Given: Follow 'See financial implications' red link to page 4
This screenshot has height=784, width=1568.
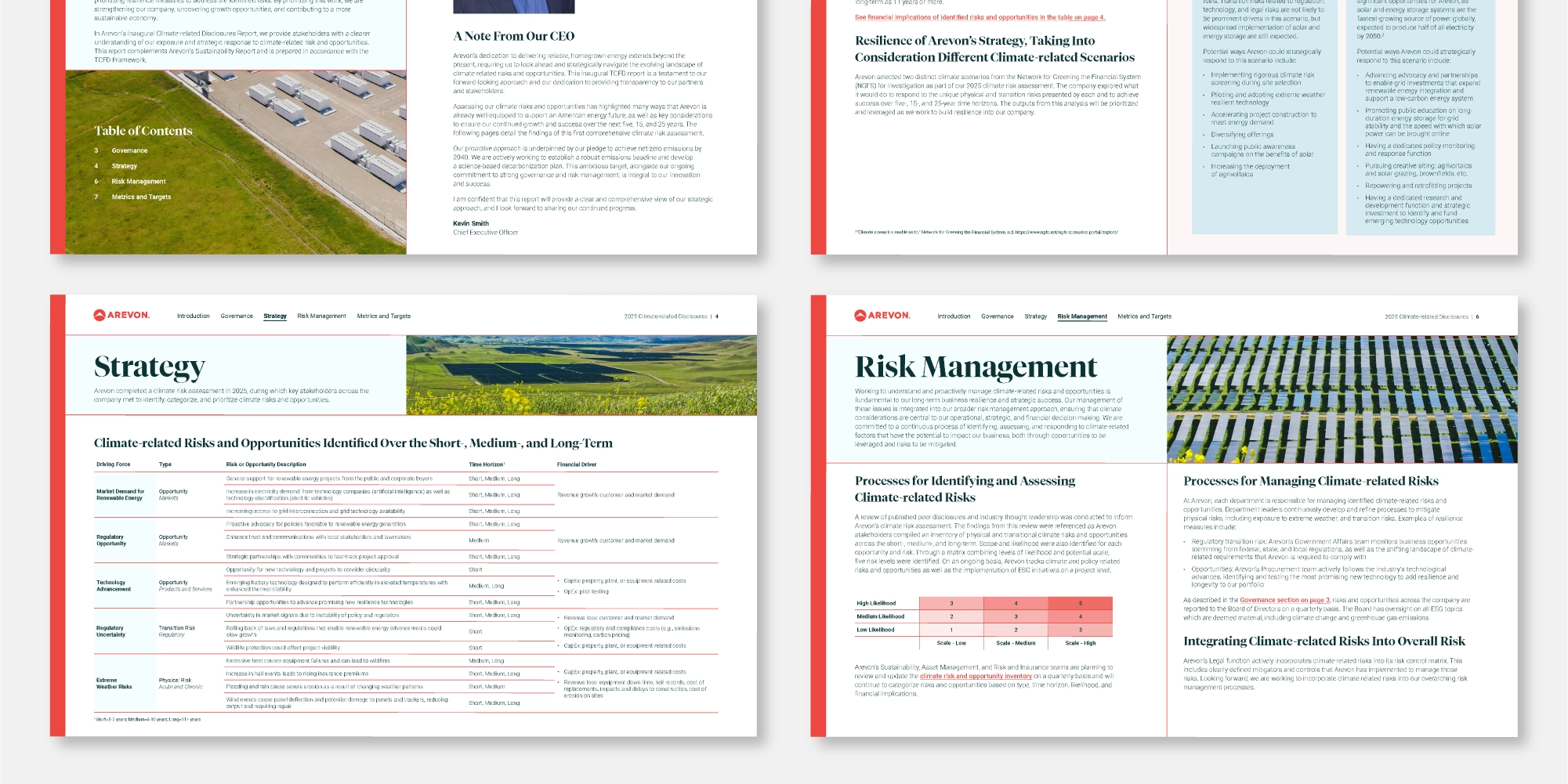Looking at the screenshot, I should point(980,17).
